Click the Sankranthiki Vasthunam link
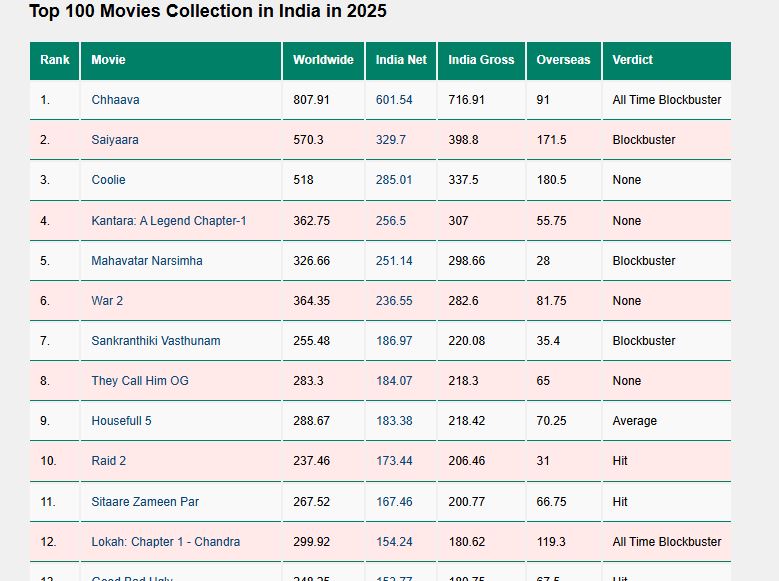The width and height of the screenshot is (779, 581). pos(155,341)
